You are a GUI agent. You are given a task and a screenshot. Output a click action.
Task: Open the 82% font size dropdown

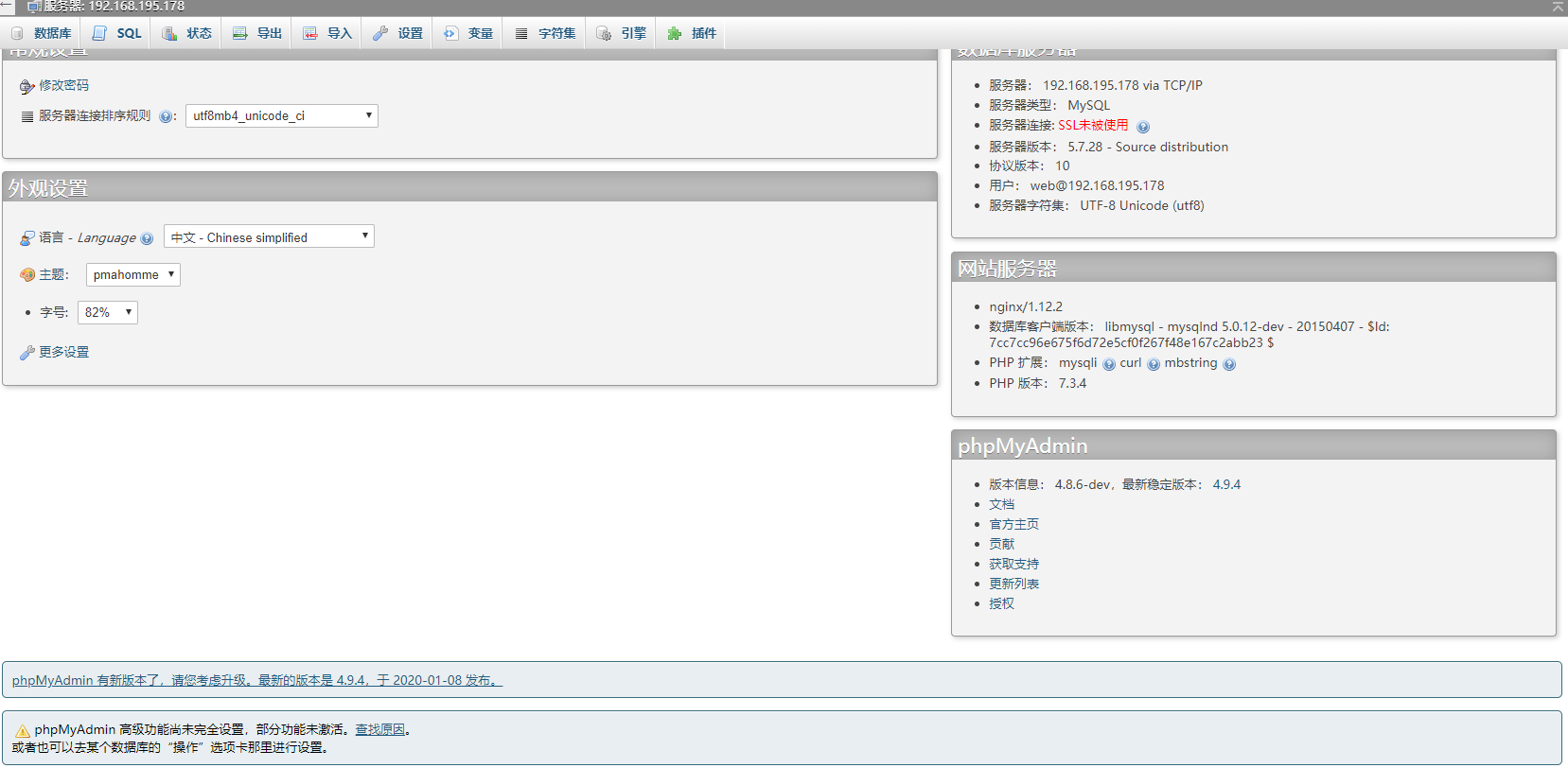[x=108, y=313]
